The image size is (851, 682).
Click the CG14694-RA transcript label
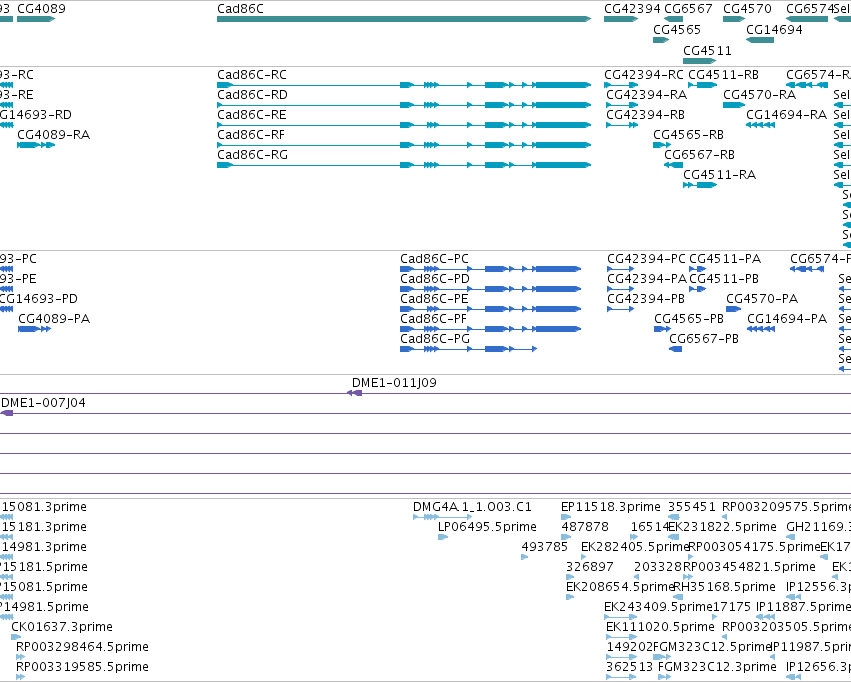click(x=786, y=115)
